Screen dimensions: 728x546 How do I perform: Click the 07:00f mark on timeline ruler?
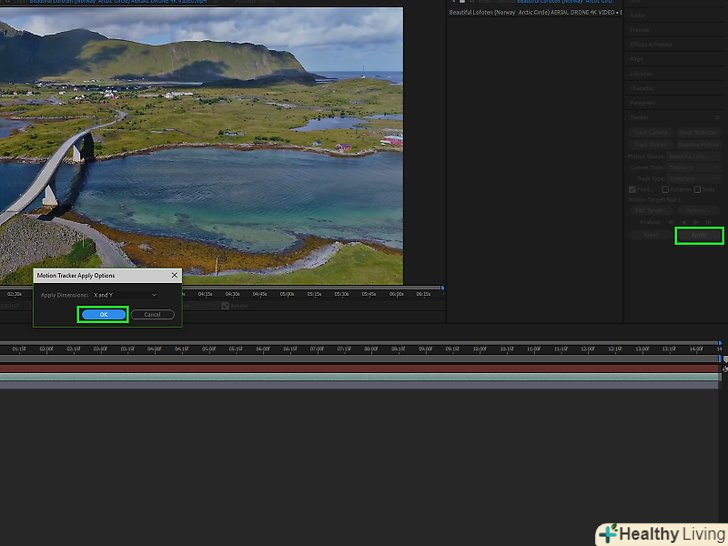317,349
